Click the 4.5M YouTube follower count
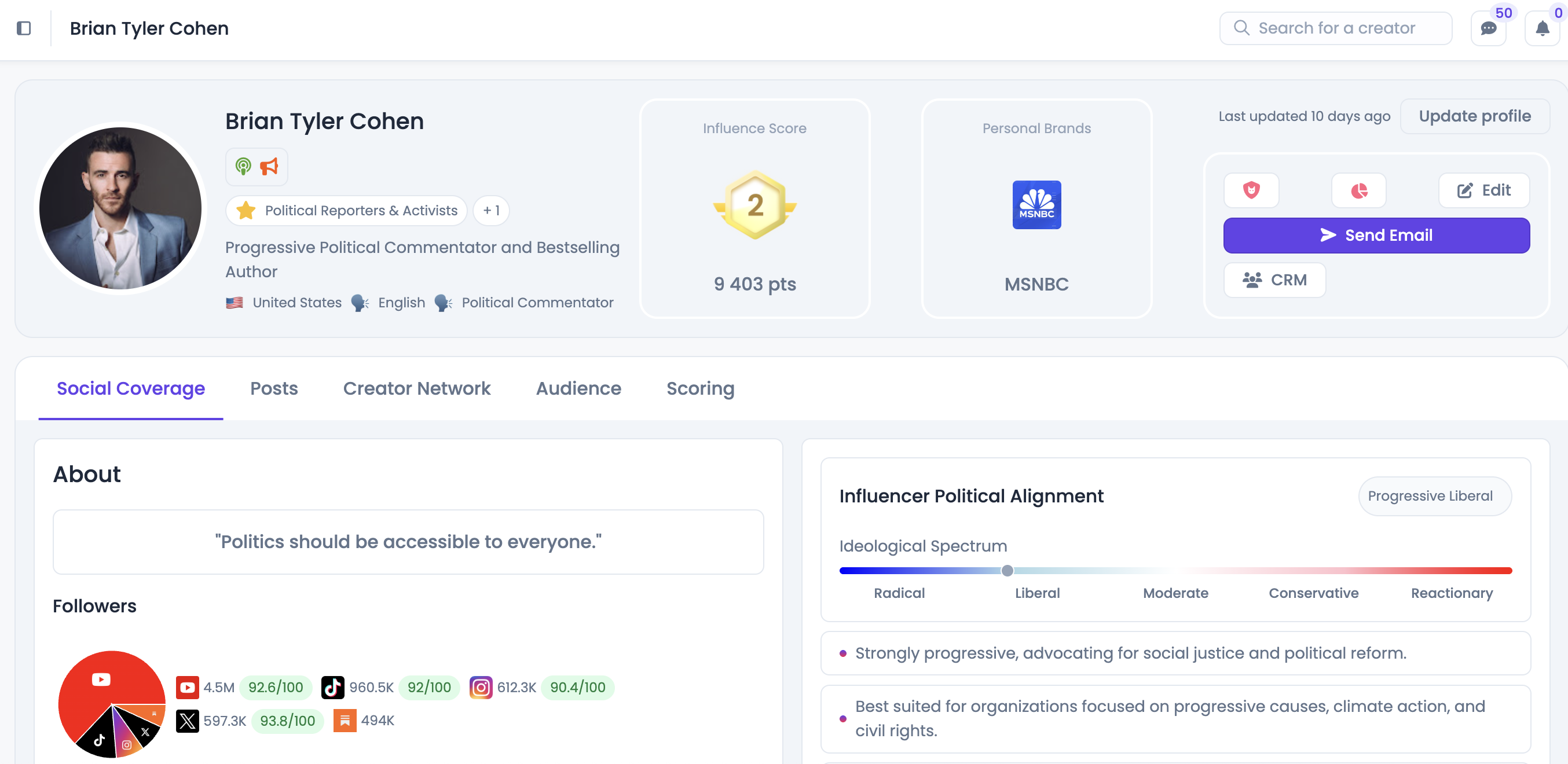The width and height of the screenshot is (1568, 764). pos(219,688)
